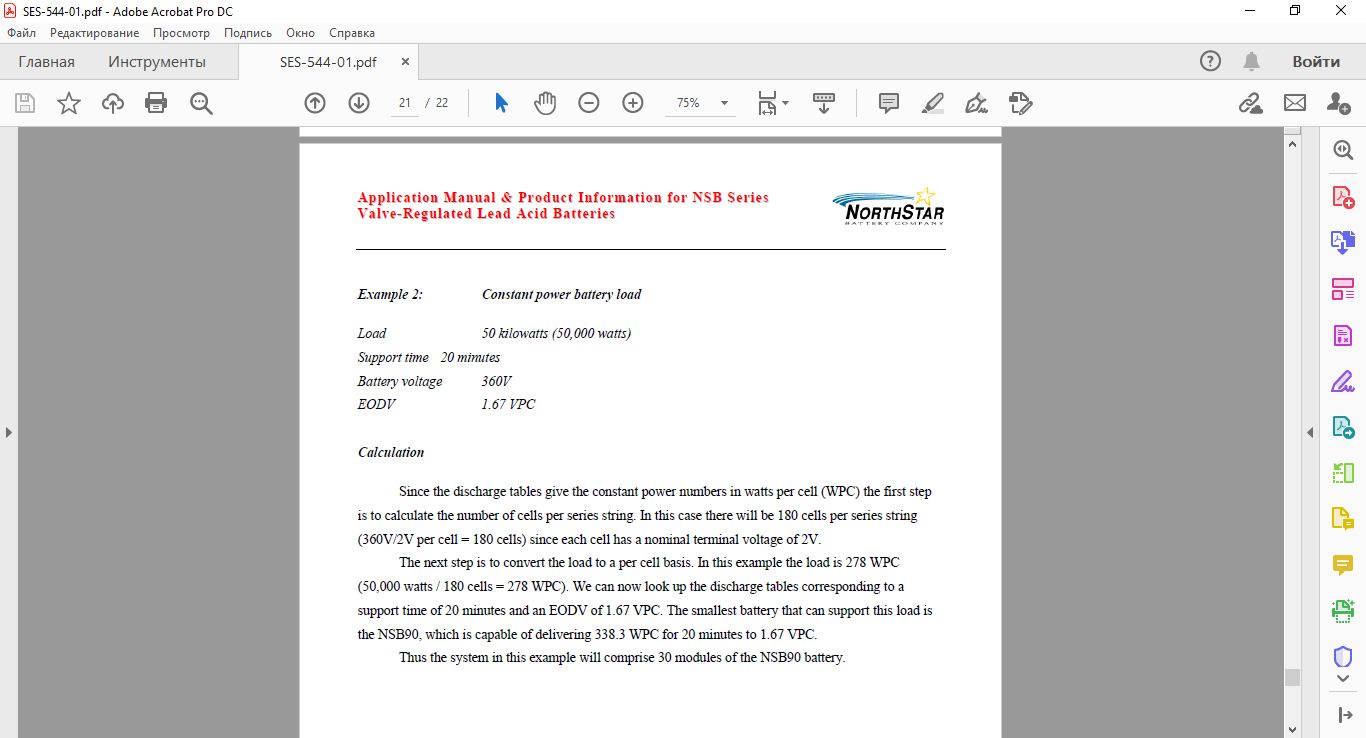Click the '360V' battery voltage value

coord(497,381)
